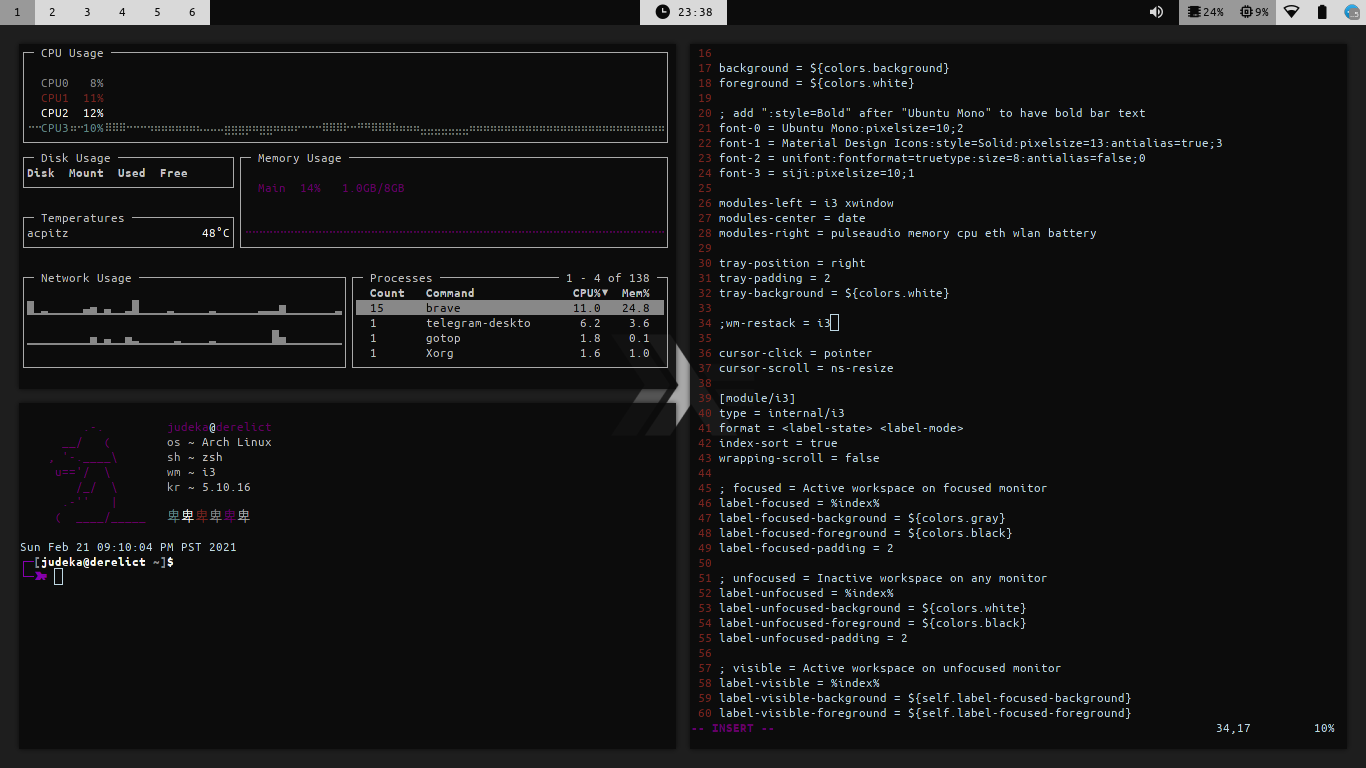Click the [judeka@derelict ~]$ prompt text
This screenshot has width=1366, height=768.
click(104, 562)
